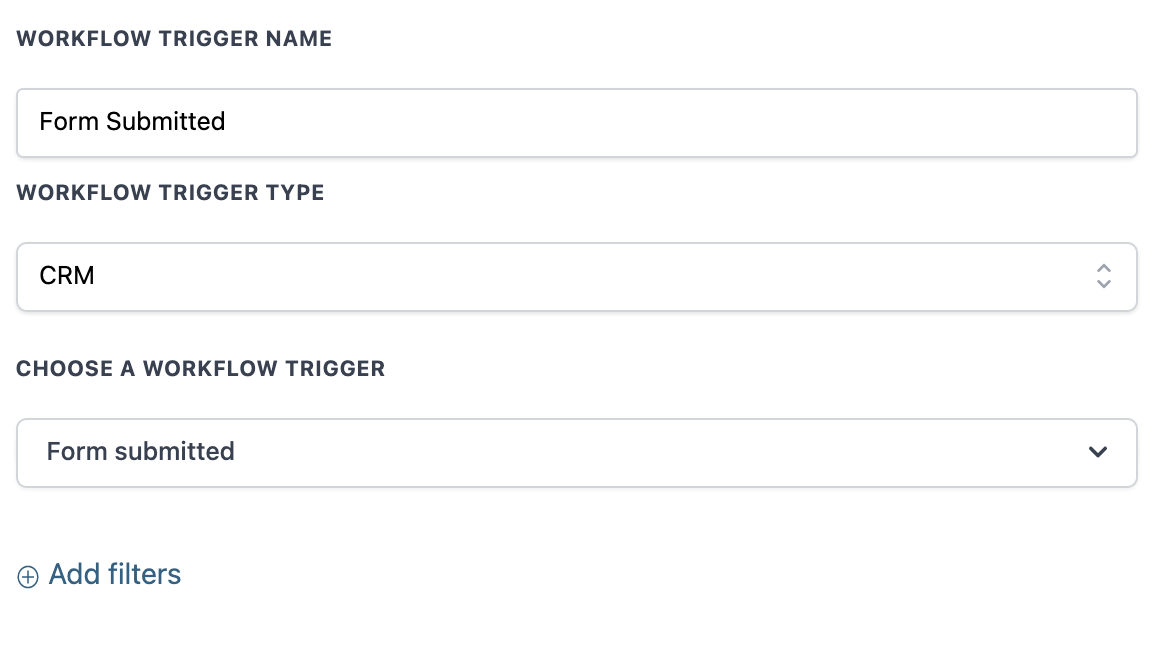1166x648 pixels.
Task: Open trigger list via Form submitted box middle
Action: pos(576,453)
